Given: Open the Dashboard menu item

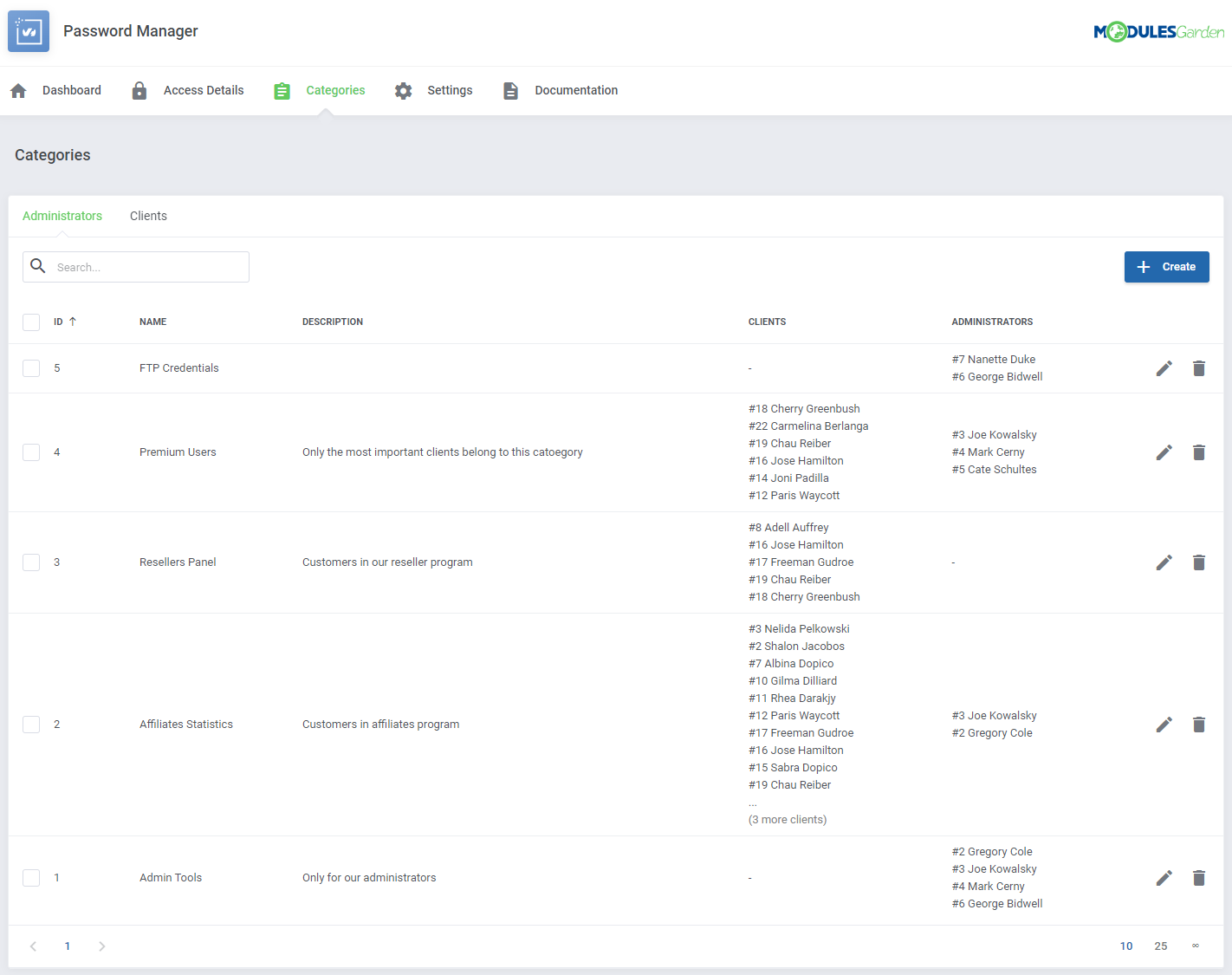Looking at the screenshot, I should [x=72, y=90].
